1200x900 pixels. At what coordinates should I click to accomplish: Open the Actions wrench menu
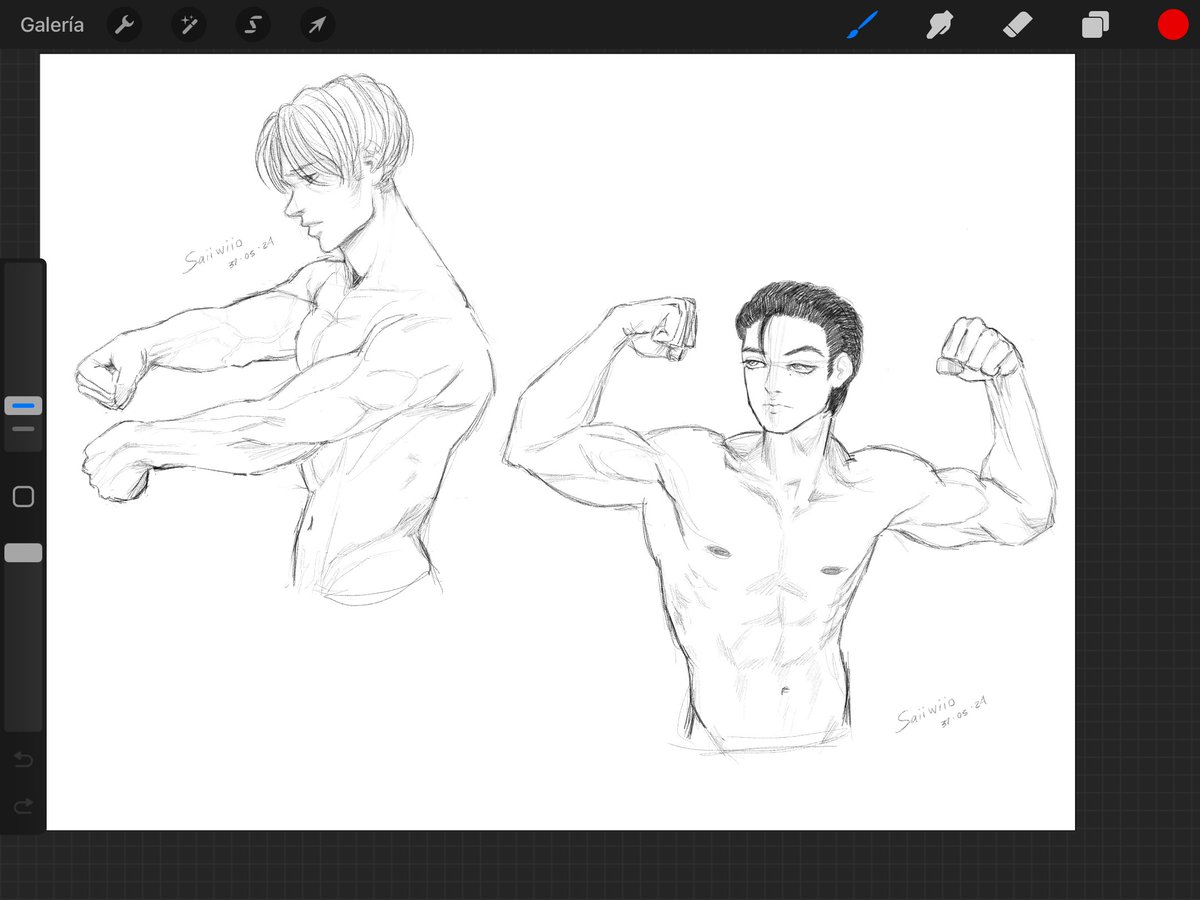click(124, 24)
